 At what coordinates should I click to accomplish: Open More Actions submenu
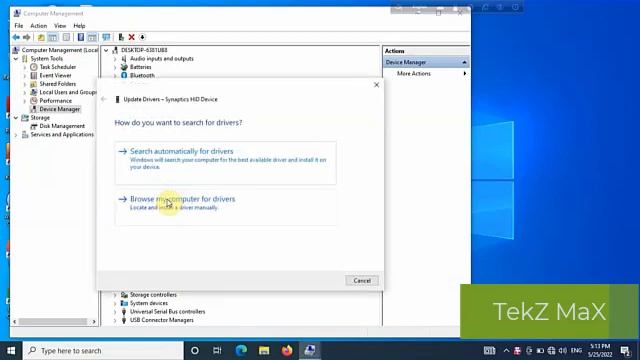click(413, 73)
